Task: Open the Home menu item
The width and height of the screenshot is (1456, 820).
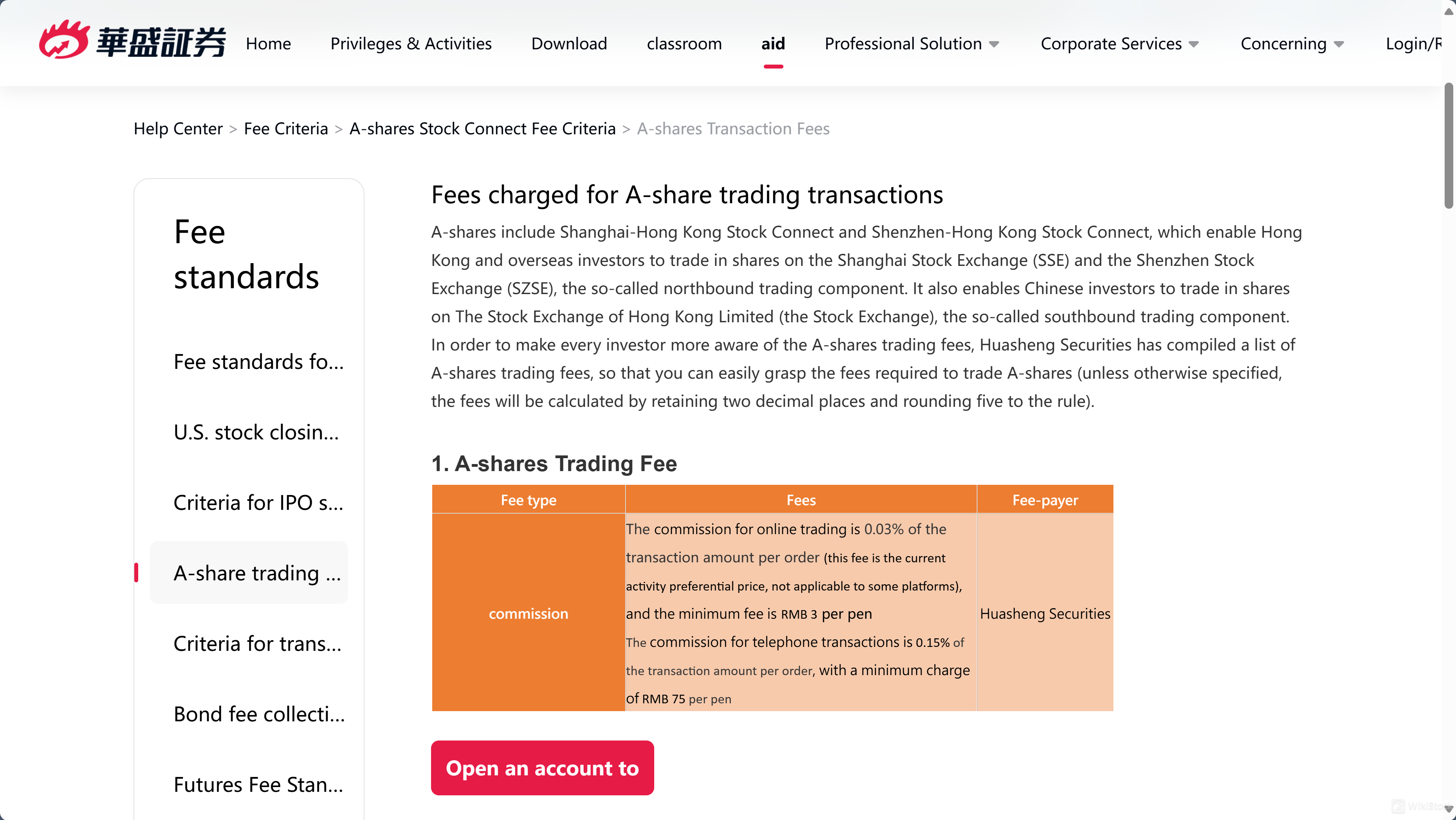Action: coord(268,43)
